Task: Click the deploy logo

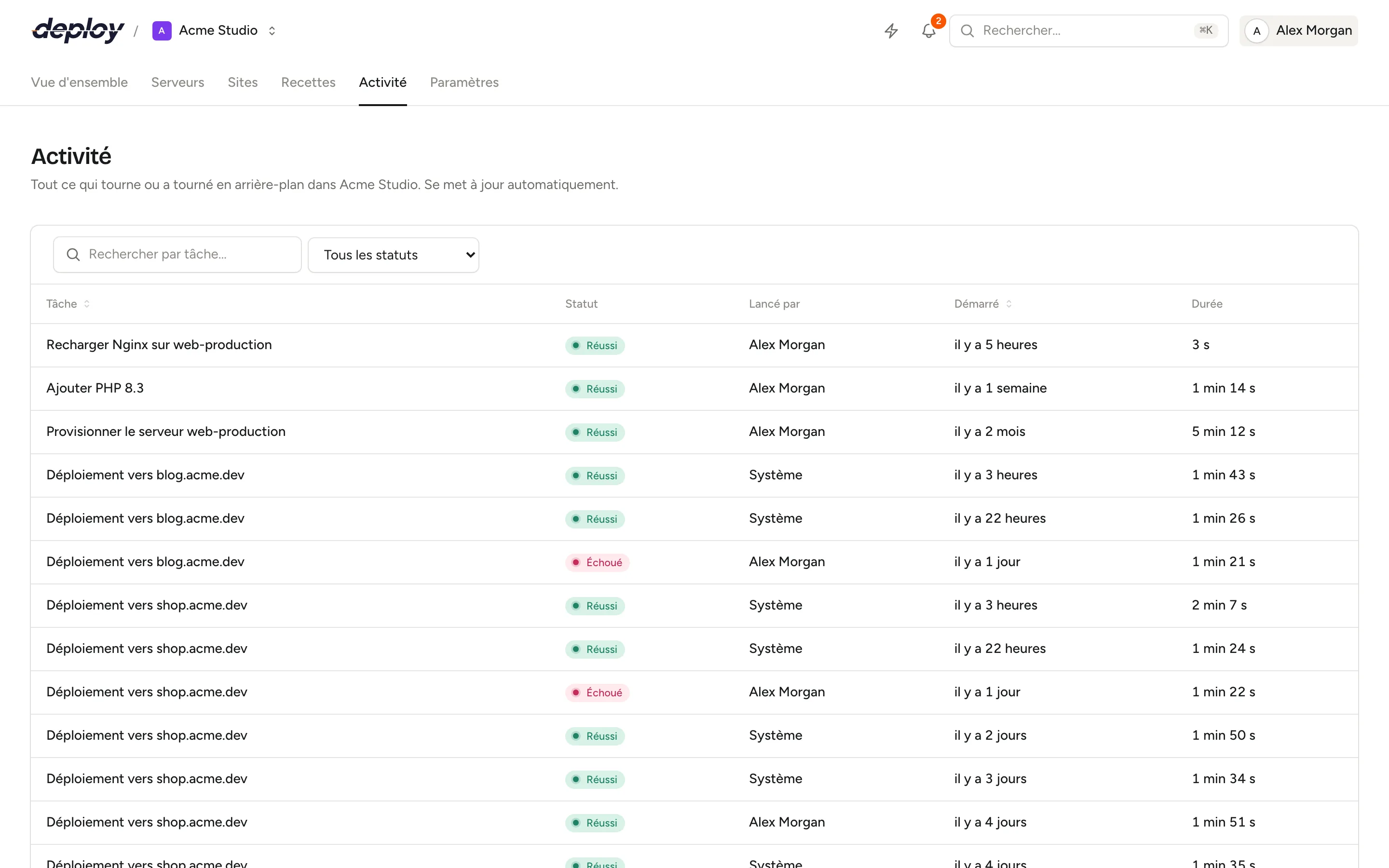Action: tap(78, 30)
